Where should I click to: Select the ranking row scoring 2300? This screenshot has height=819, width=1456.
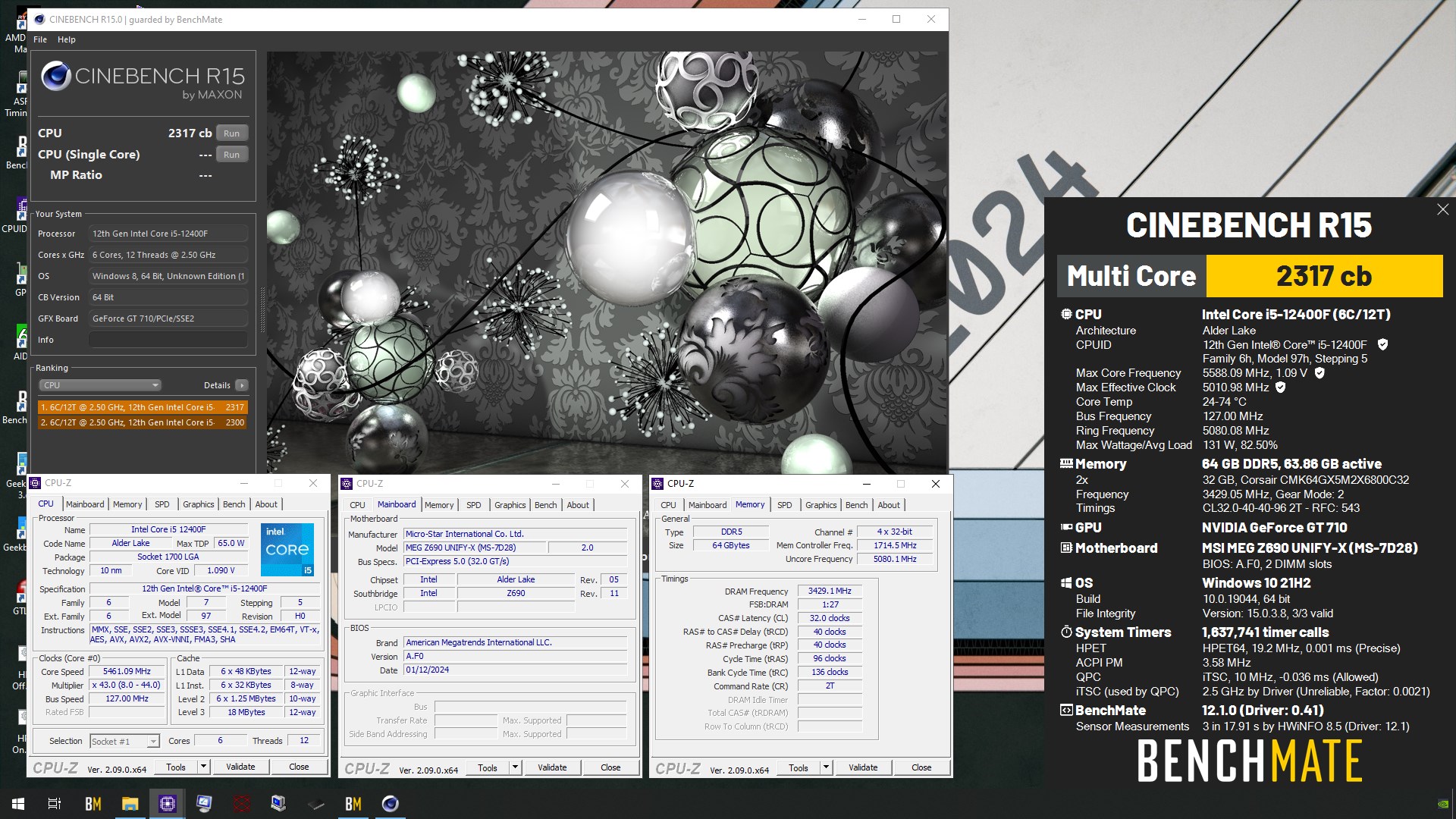143,422
